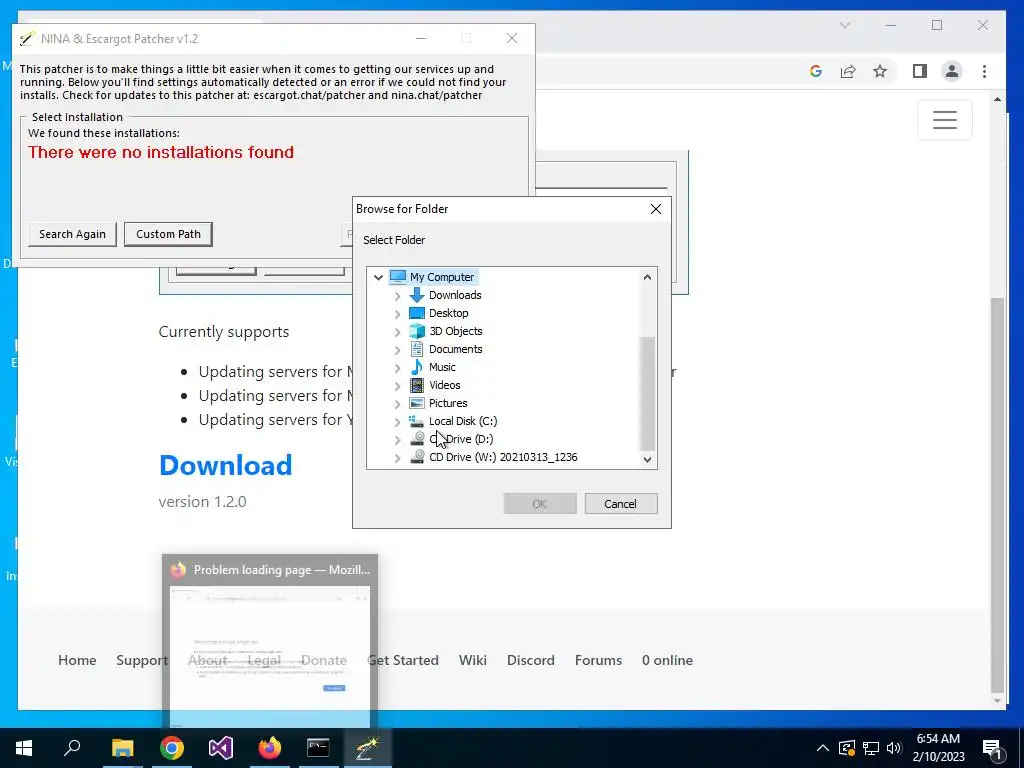The image size is (1024, 768).
Task: Open the Get Started footer link
Action: click(x=403, y=660)
